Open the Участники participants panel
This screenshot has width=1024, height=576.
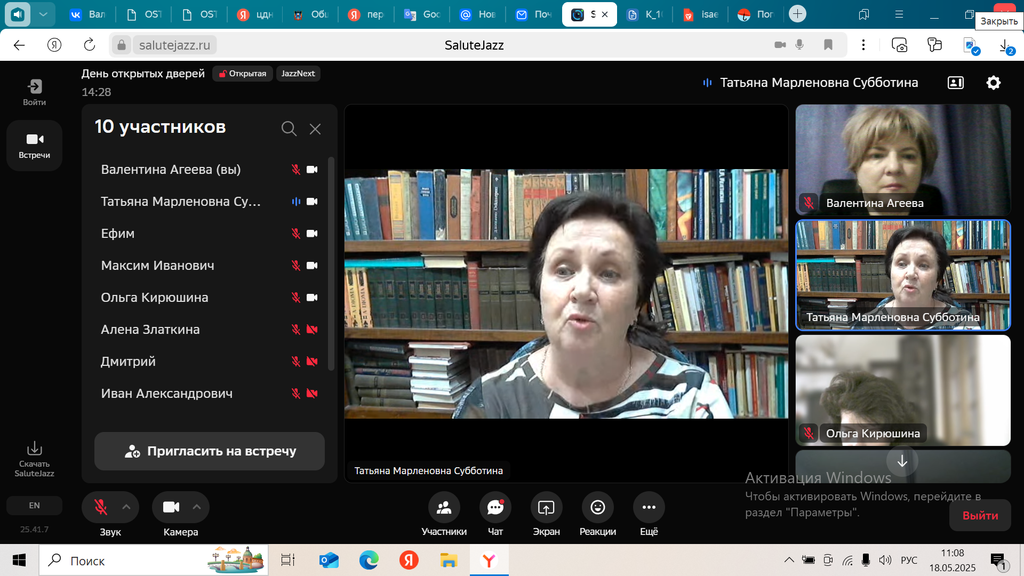point(443,508)
